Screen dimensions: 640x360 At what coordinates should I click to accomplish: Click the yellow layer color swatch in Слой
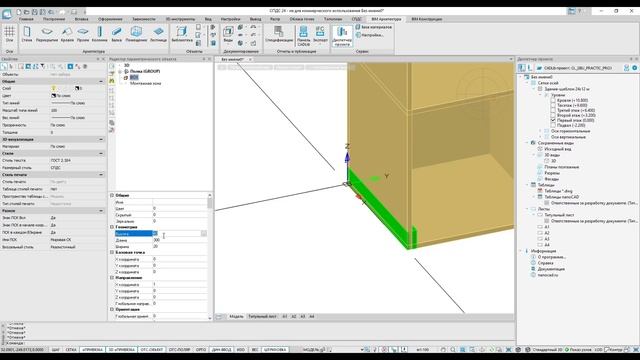point(53,88)
